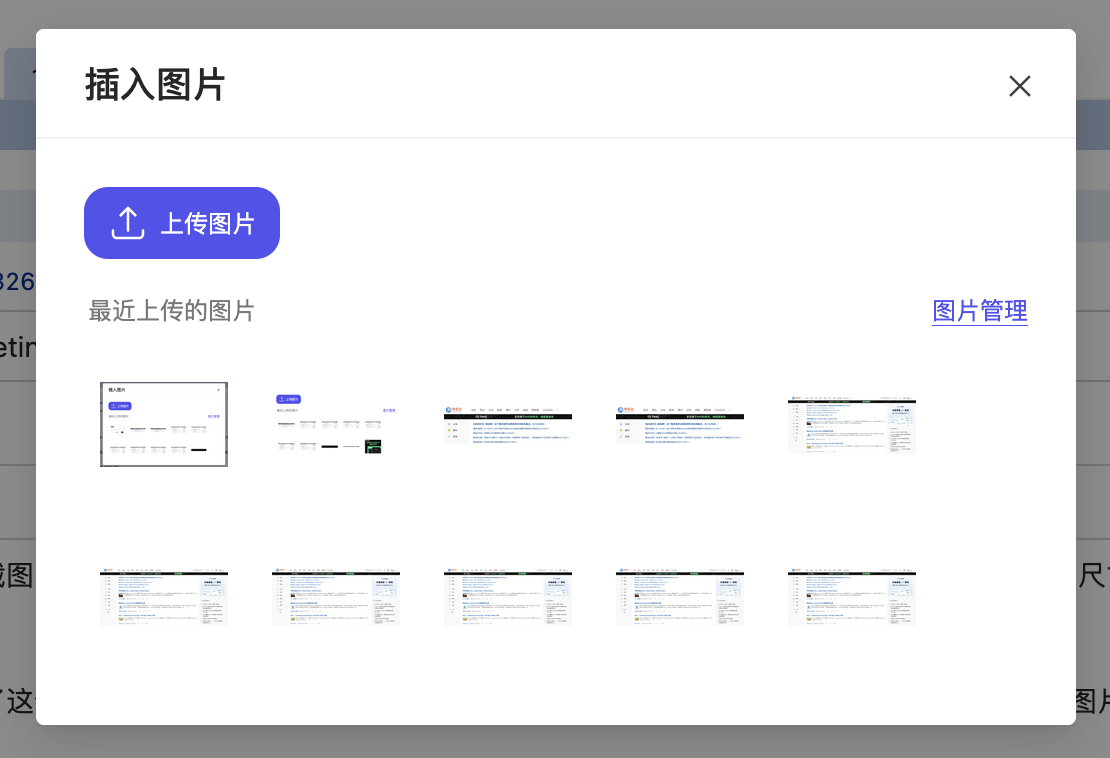Viewport: 1110px width, 758px height.
Task: Click the upload arrow icon in 上传图片
Action: pos(128,223)
